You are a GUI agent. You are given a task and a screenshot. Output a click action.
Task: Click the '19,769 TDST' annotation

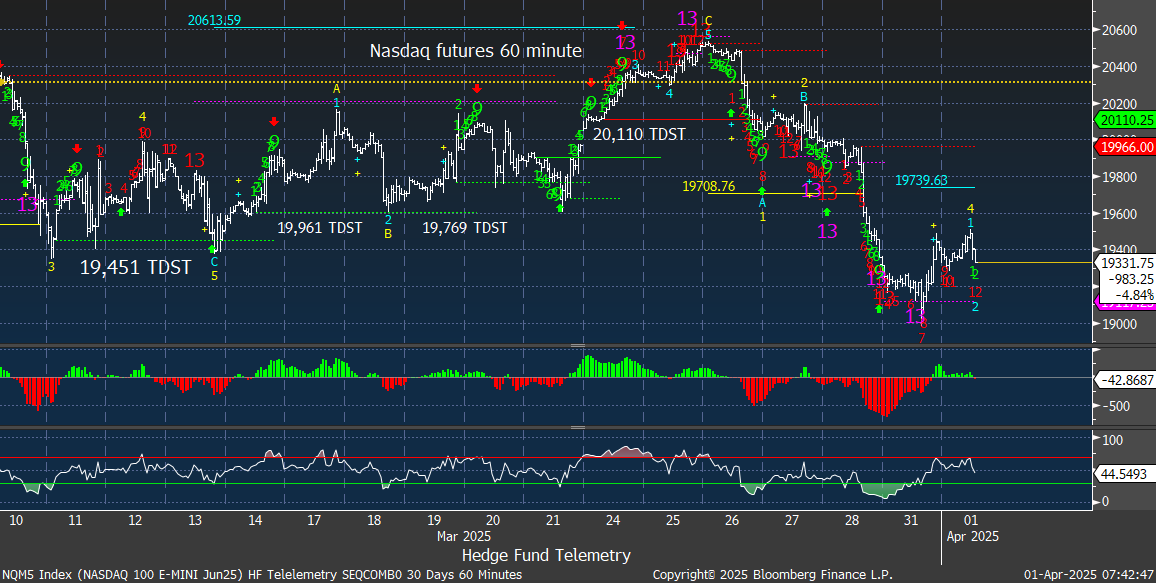[464, 228]
